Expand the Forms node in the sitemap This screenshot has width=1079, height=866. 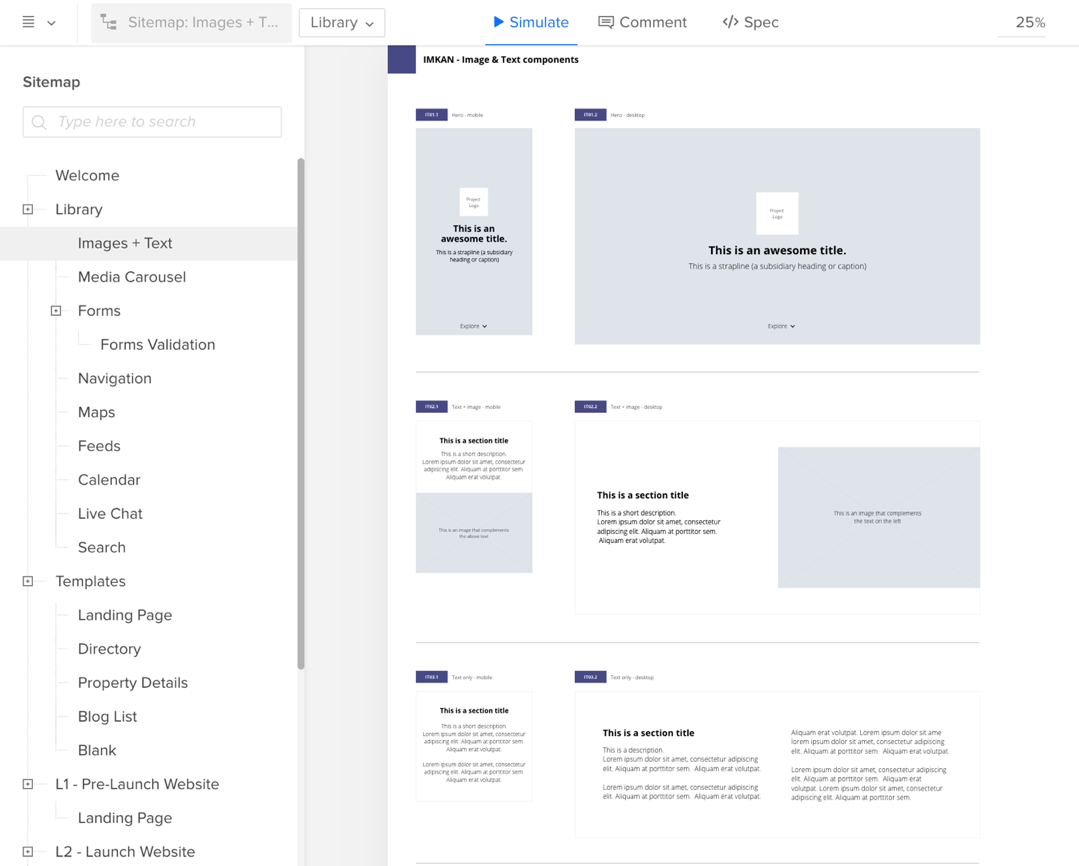tap(56, 310)
